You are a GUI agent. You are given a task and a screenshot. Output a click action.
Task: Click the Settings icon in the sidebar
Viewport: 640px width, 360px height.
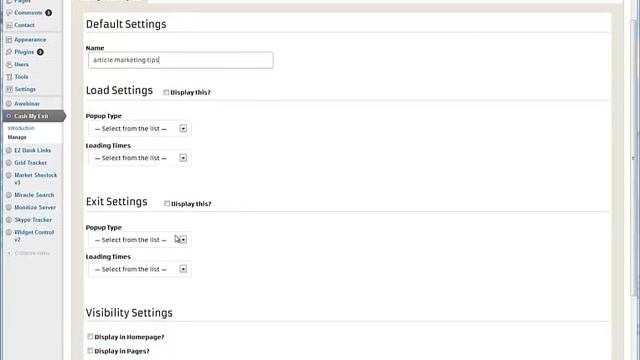click(9, 89)
